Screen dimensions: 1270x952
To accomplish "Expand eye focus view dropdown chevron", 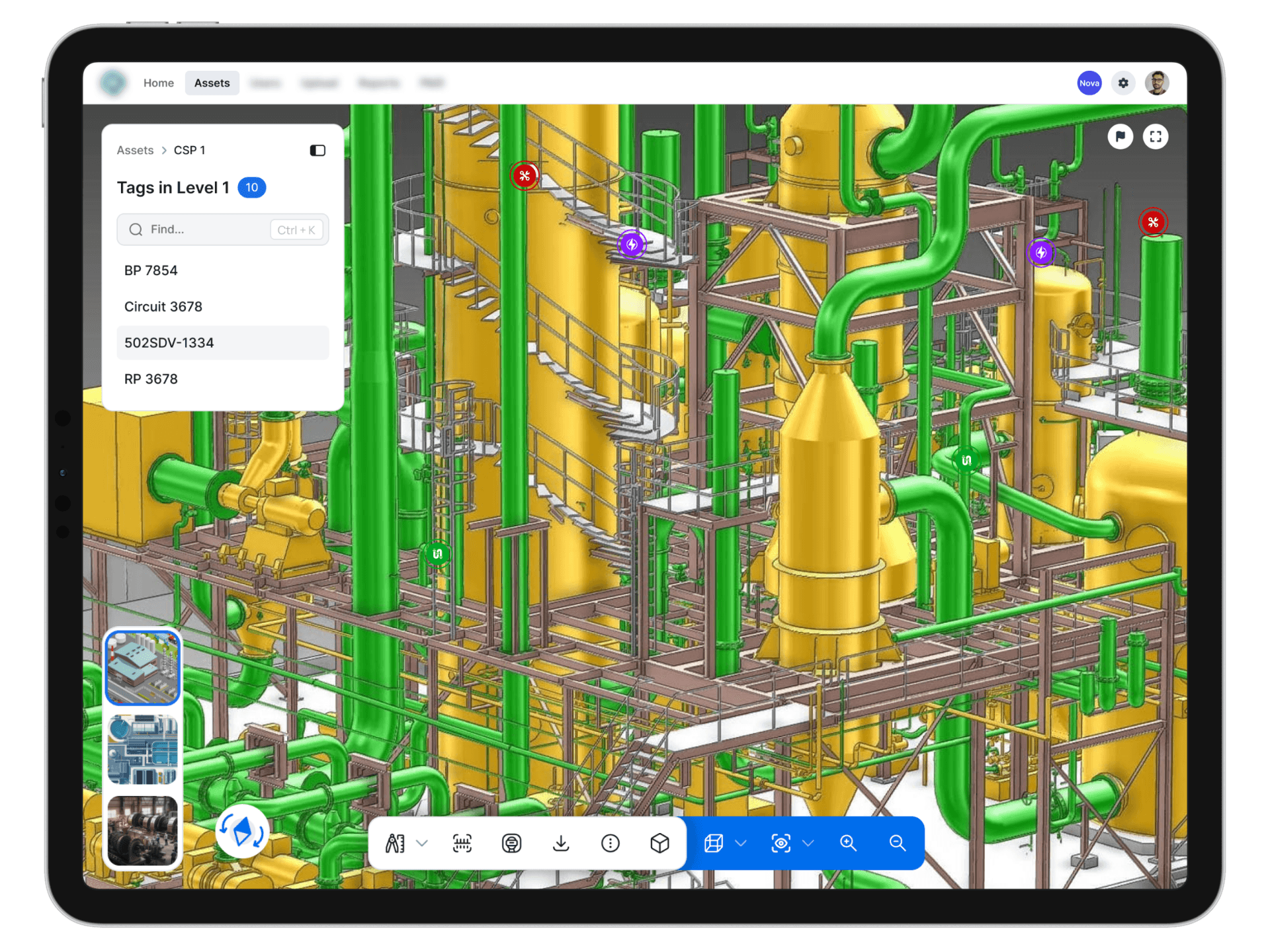I will point(808,843).
